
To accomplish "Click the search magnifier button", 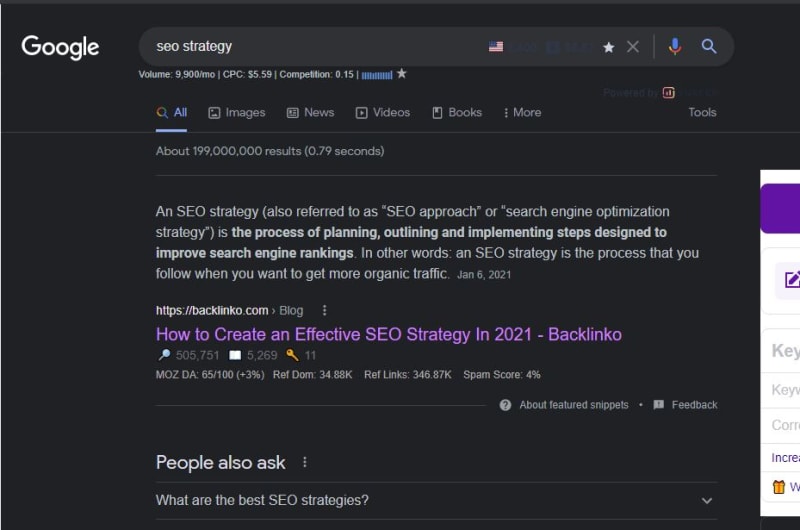I will coord(709,46).
